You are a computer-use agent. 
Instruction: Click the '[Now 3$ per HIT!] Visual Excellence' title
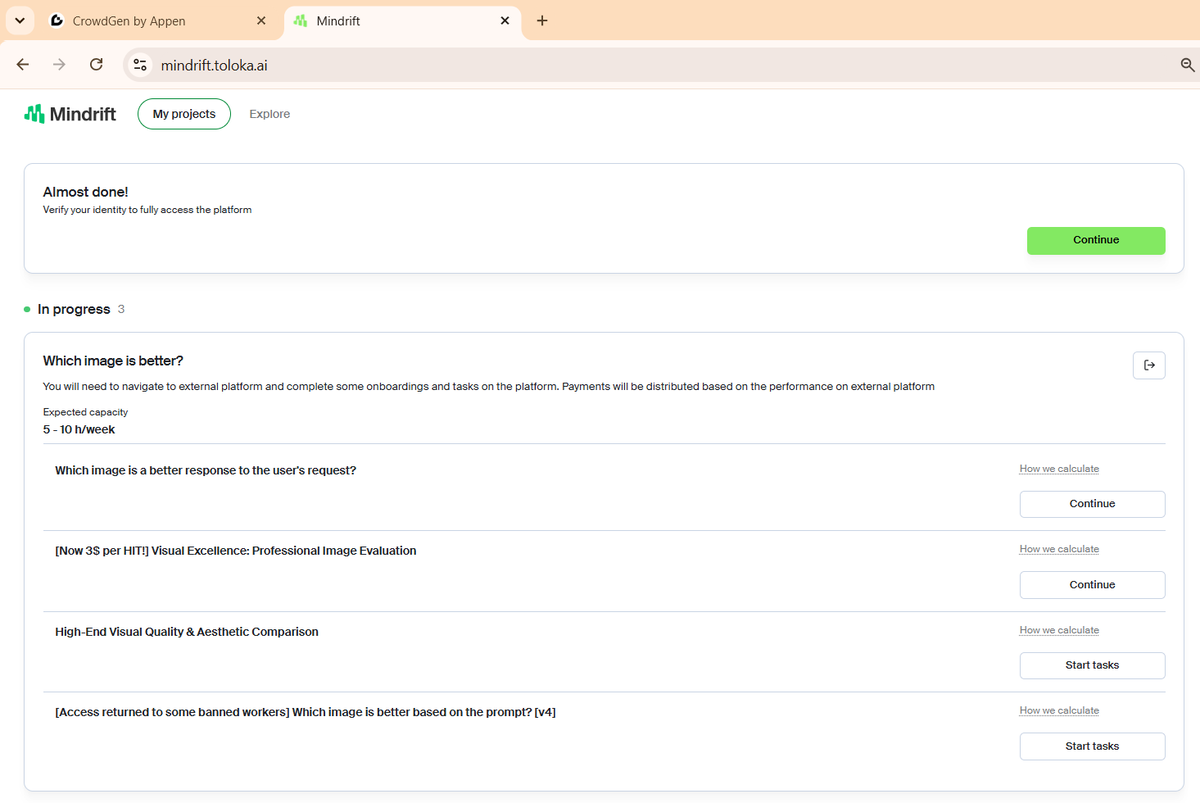click(236, 551)
